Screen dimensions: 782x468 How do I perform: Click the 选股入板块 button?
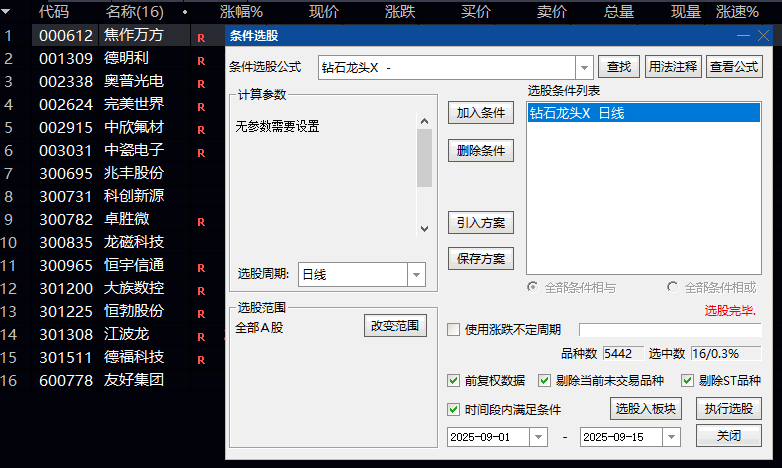[645, 409]
